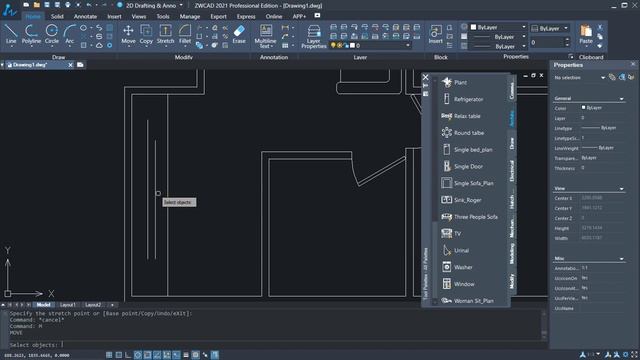Screen dimensions: 640x360
Task: Open the Manage ribbon tab
Action: point(190,16)
